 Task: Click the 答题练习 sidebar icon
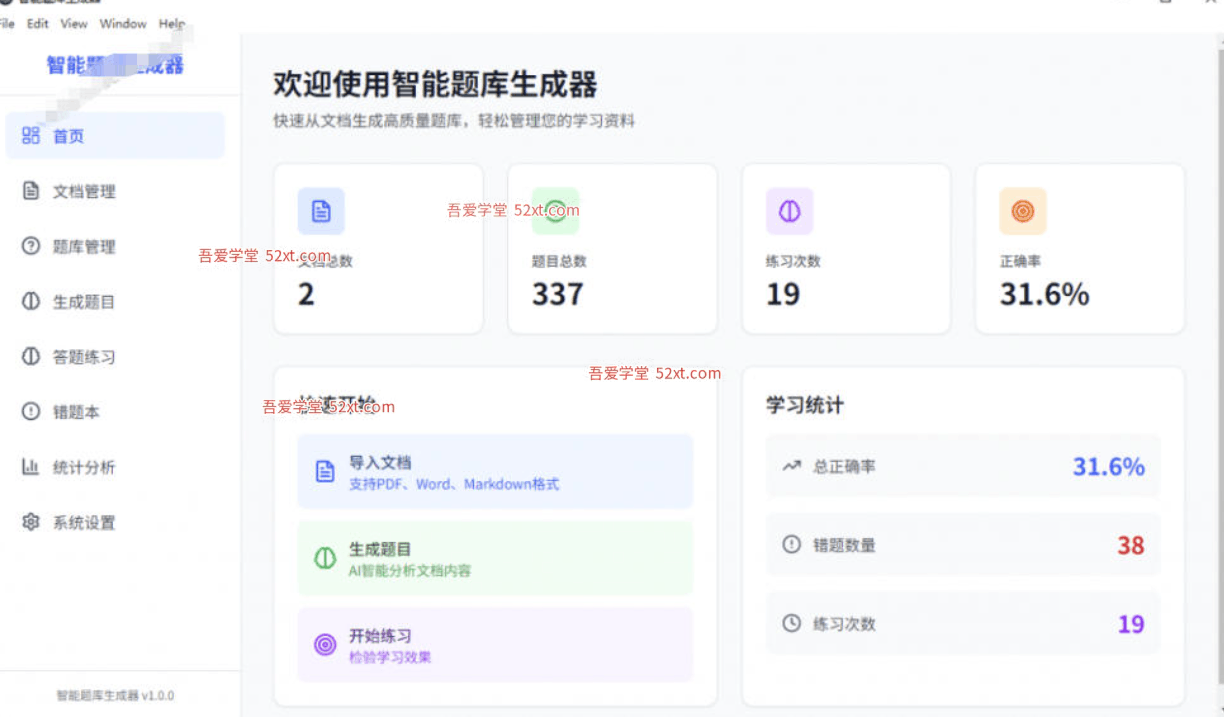click(x=31, y=356)
